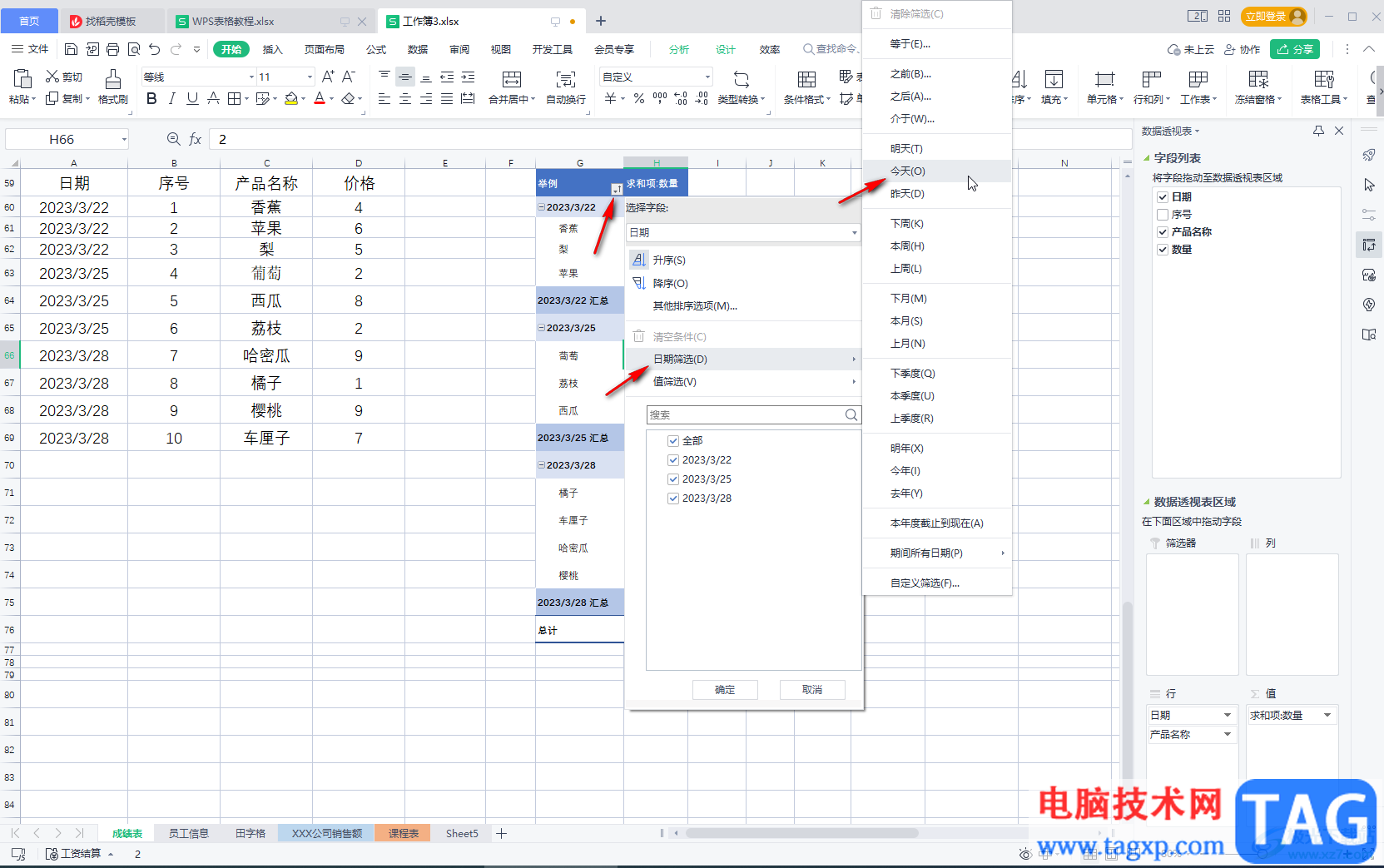This screenshot has height=868, width=1384.
Task: Open the number format 自定义 dropdown
Action: click(708, 77)
